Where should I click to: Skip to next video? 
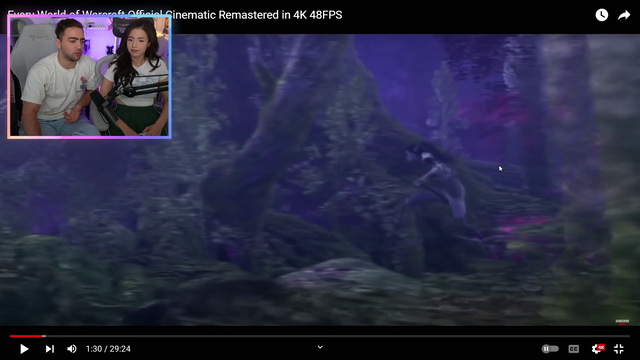click(49, 349)
